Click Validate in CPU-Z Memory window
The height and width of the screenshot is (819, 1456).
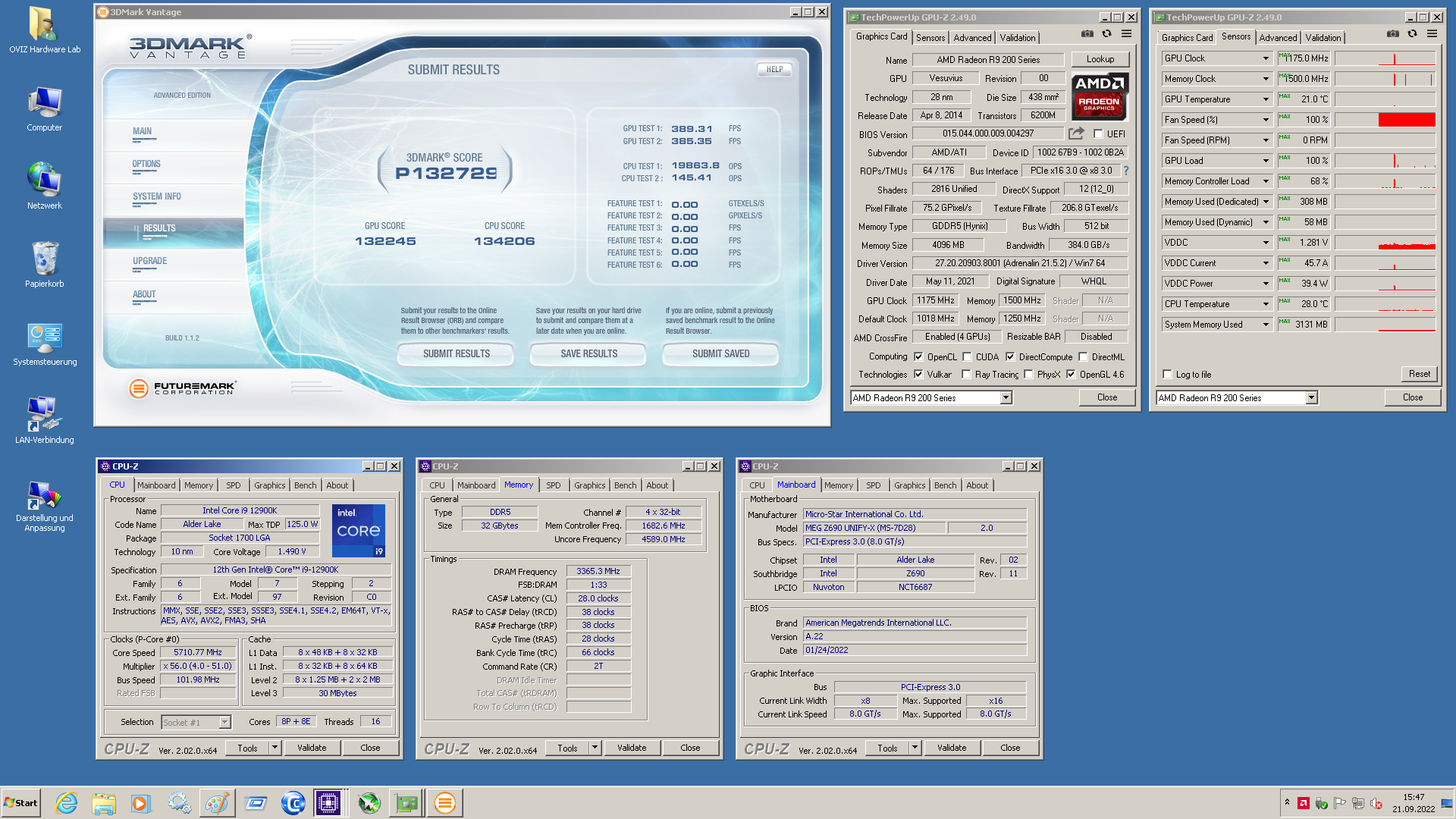632,748
